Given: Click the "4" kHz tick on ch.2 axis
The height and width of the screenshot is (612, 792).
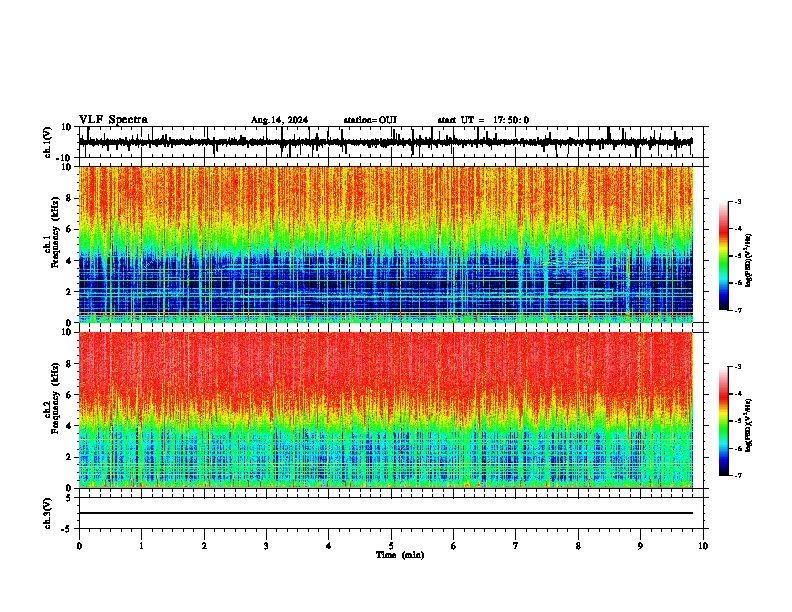Looking at the screenshot, I should pyautogui.click(x=71, y=426).
